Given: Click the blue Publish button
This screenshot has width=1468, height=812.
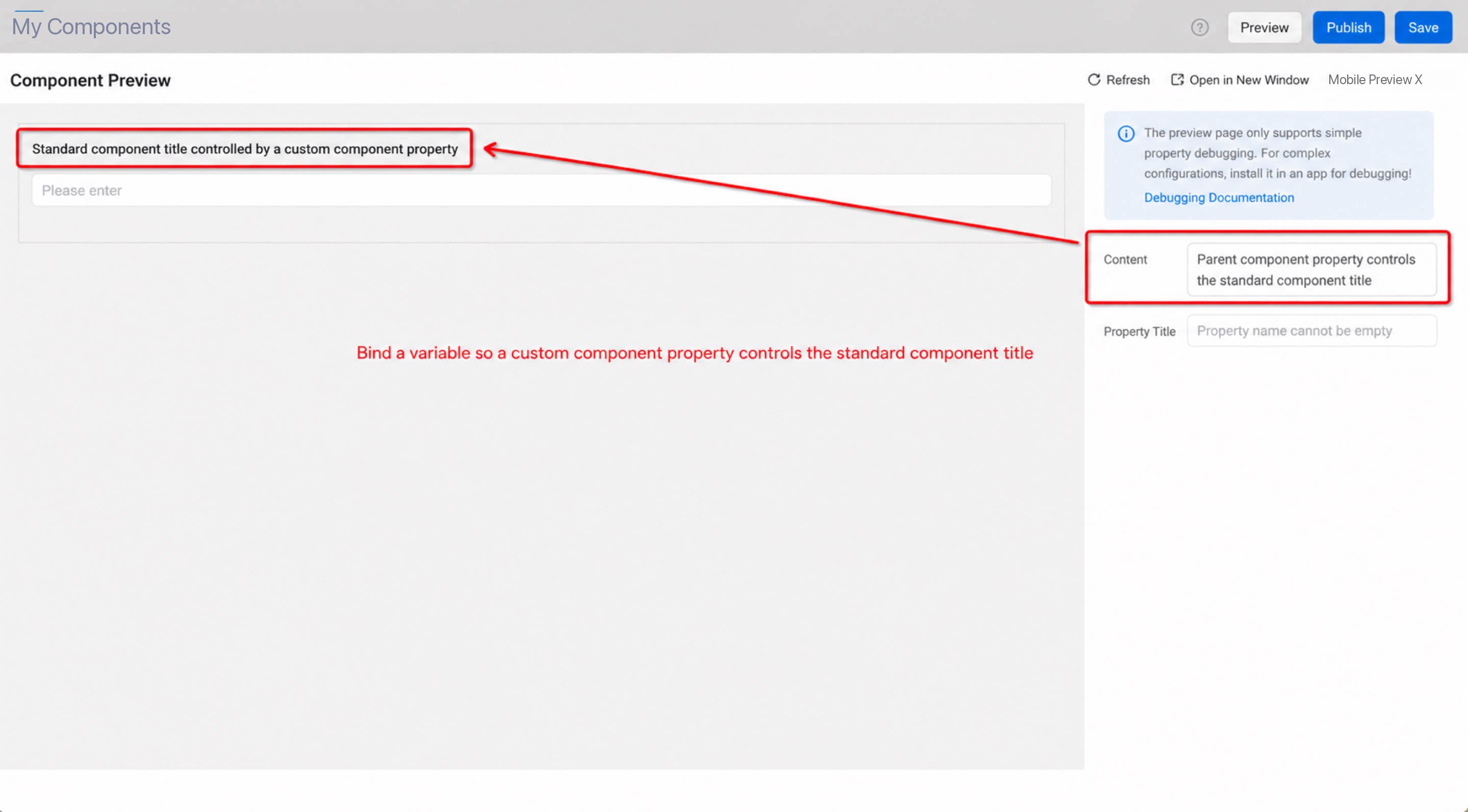Looking at the screenshot, I should pyautogui.click(x=1348, y=28).
